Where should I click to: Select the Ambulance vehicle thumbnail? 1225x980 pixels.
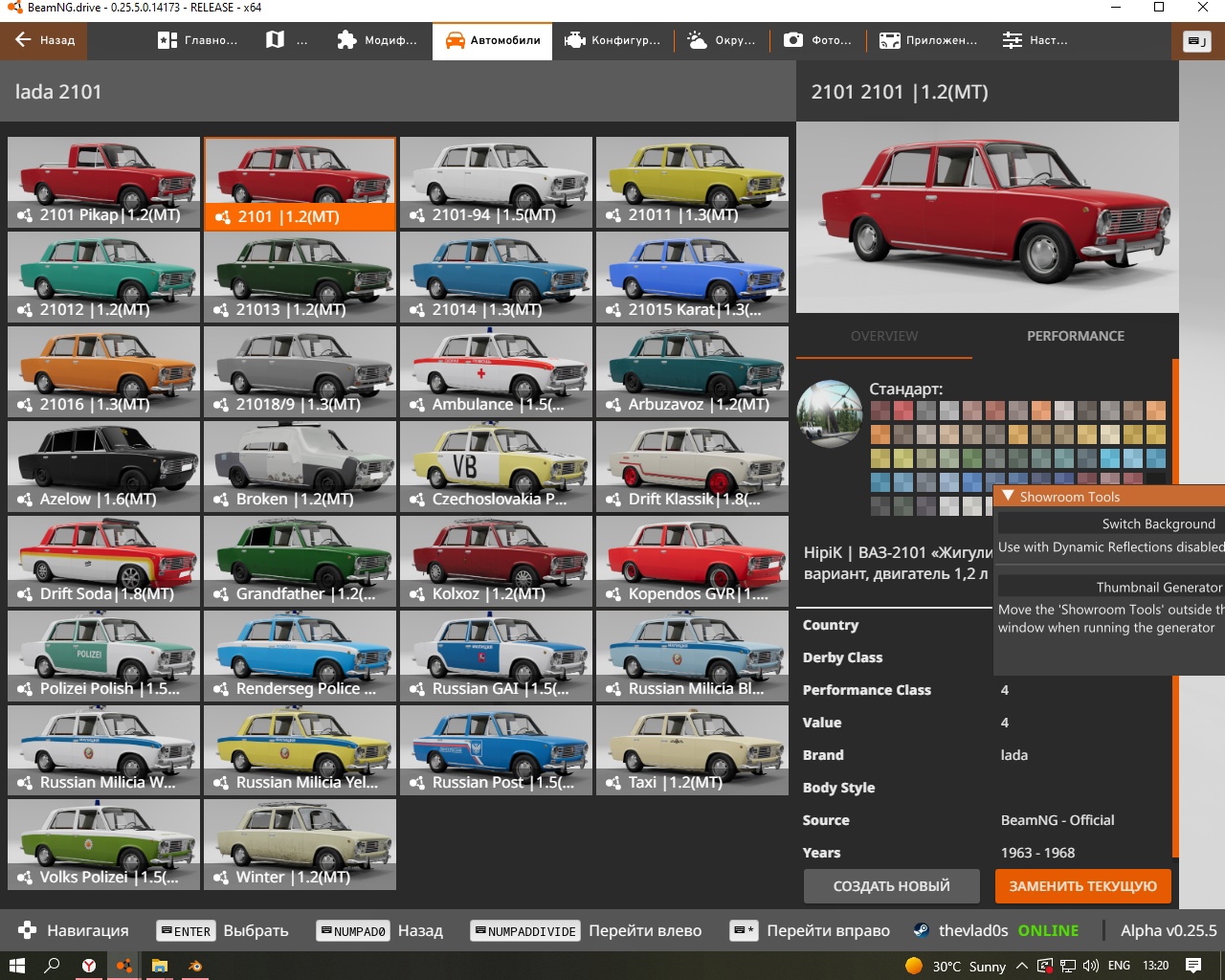pos(495,371)
